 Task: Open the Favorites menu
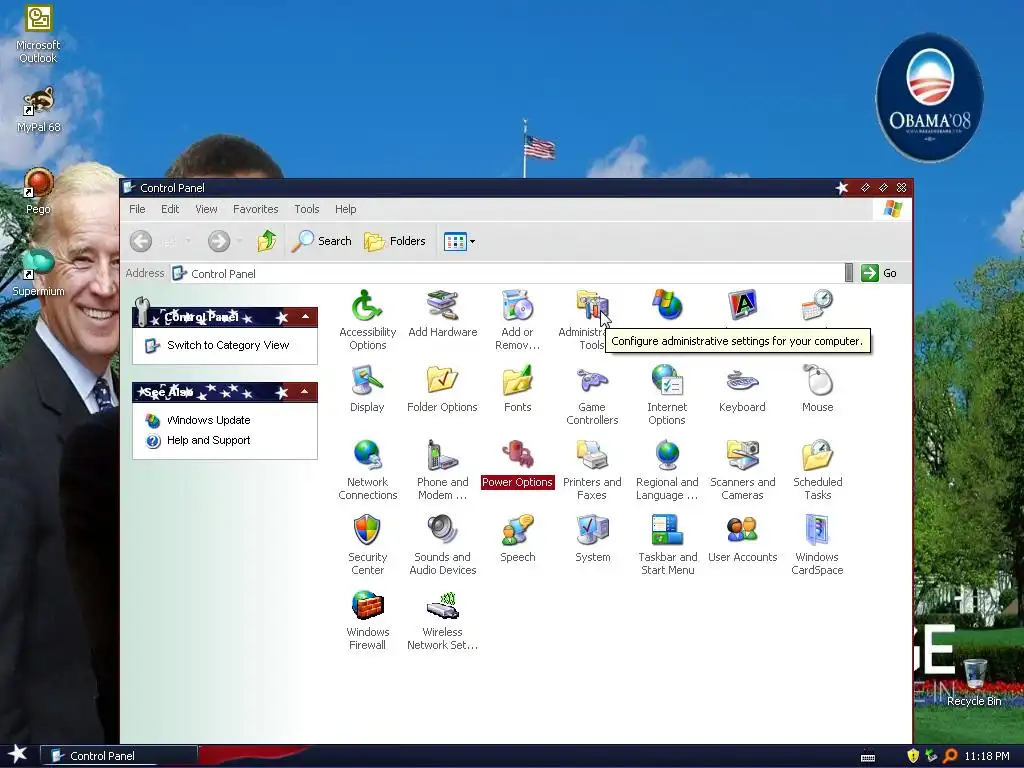click(x=255, y=209)
